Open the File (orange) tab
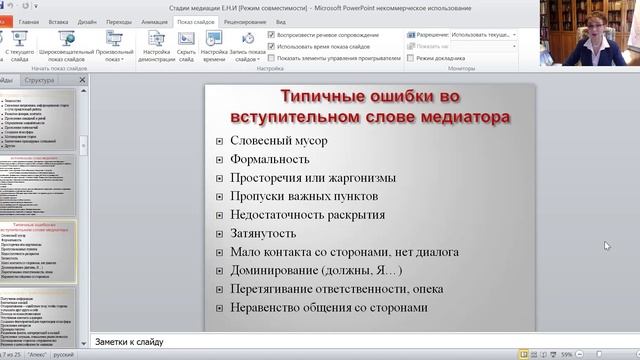The width and height of the screenshot is (640, 360). tap(6, 22)
